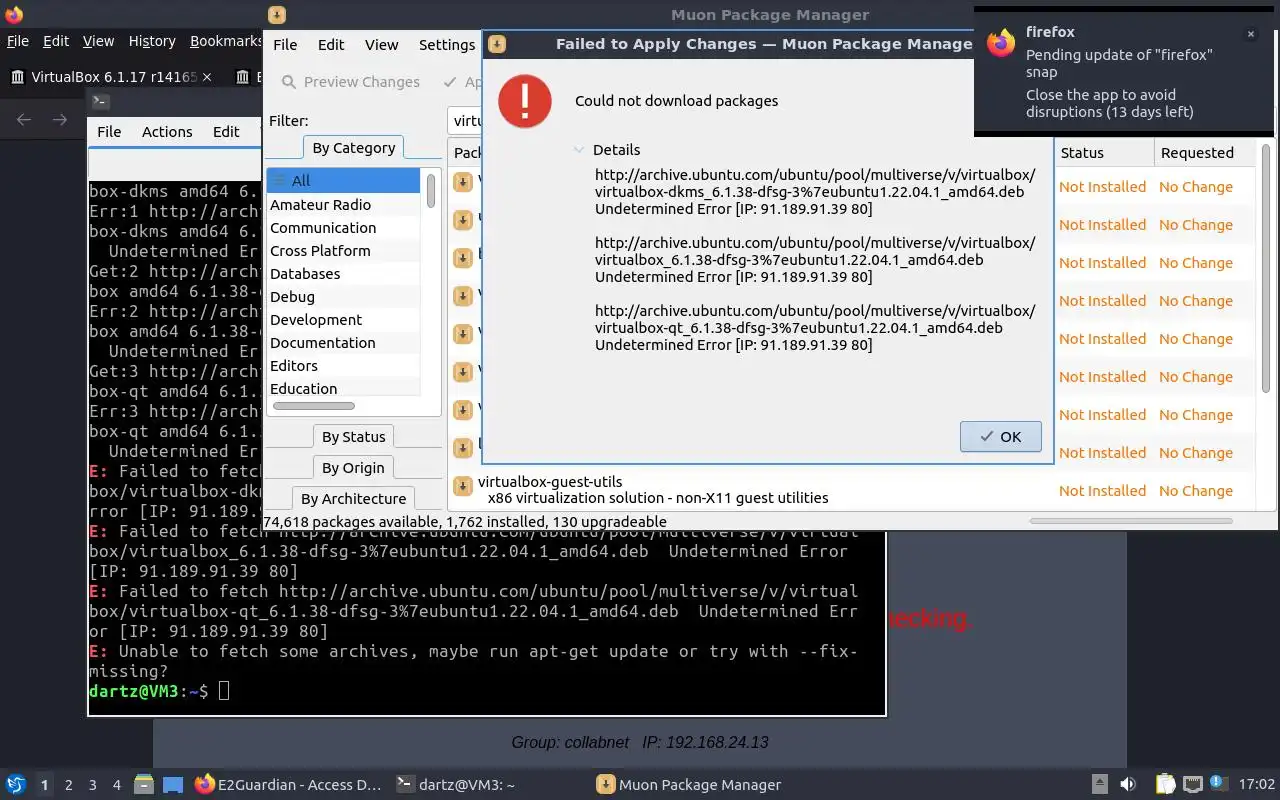Click the Firefox icon in the notification

pyautogui.click(x=1001, y=42)
